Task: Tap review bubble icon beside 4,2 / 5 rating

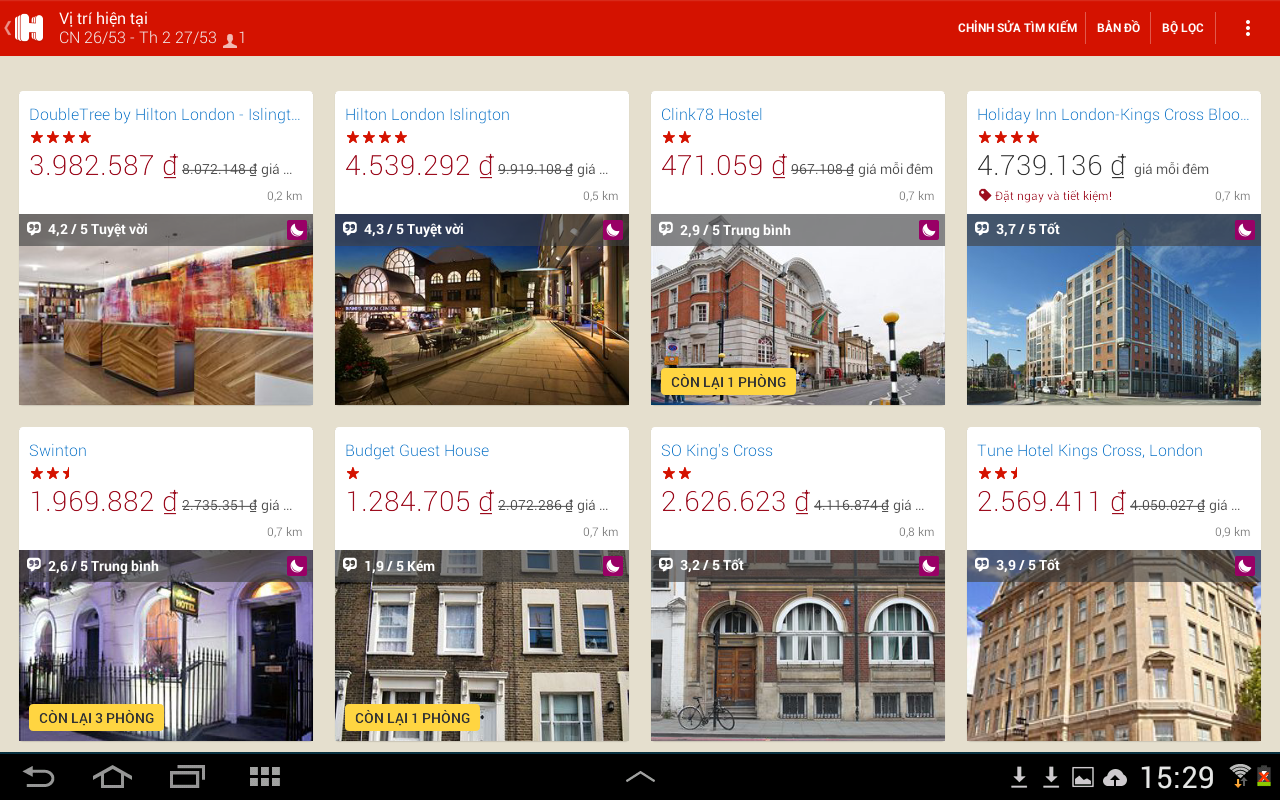Action: point(34,229)
